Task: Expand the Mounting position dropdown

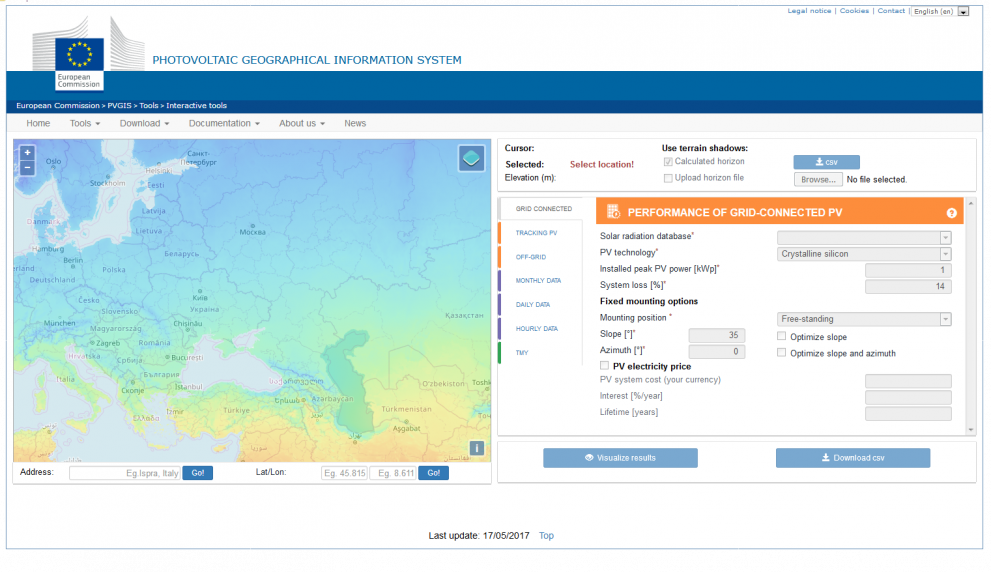Action: (864, 319)
